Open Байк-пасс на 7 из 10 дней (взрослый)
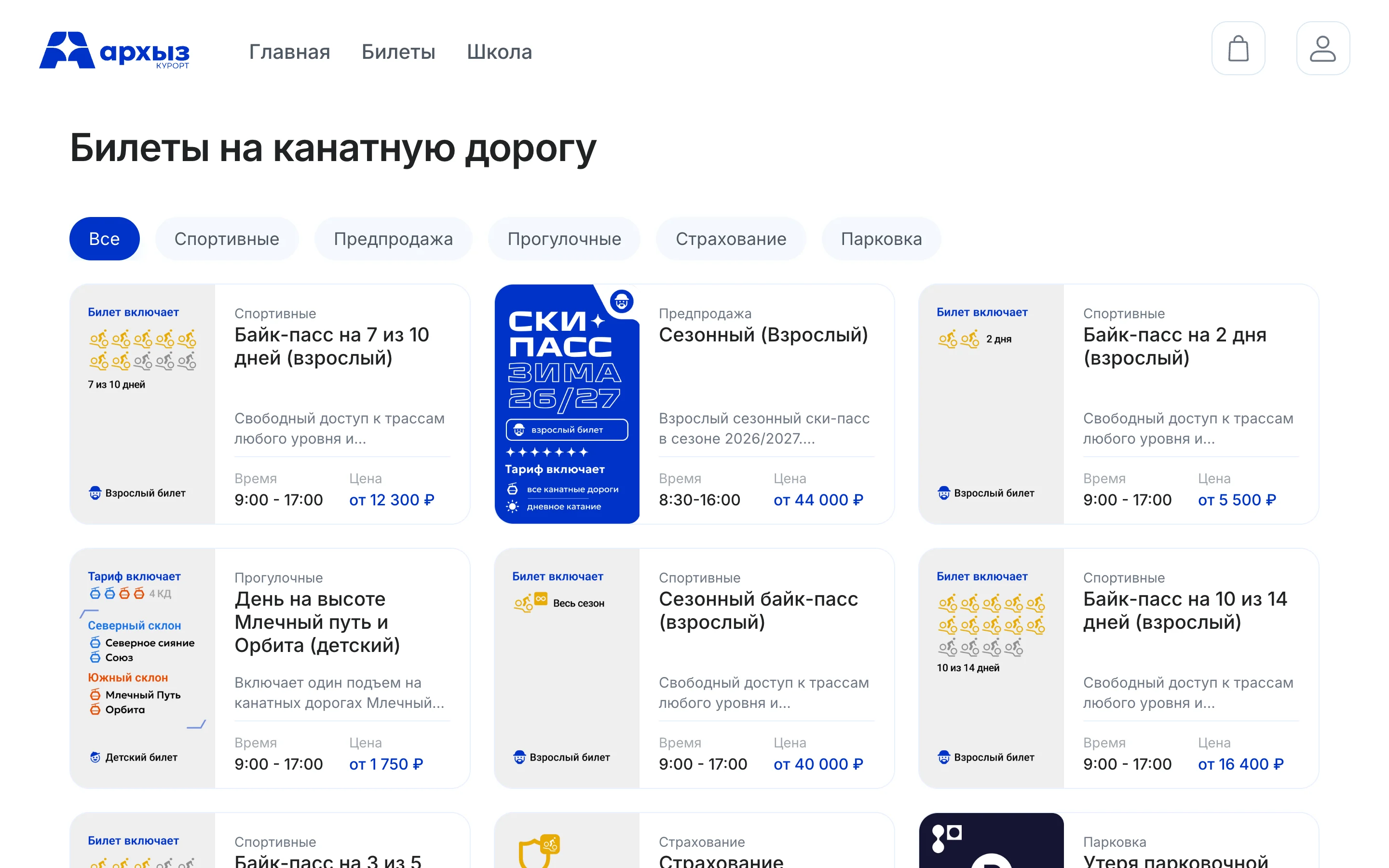 (x=332, y=346)
